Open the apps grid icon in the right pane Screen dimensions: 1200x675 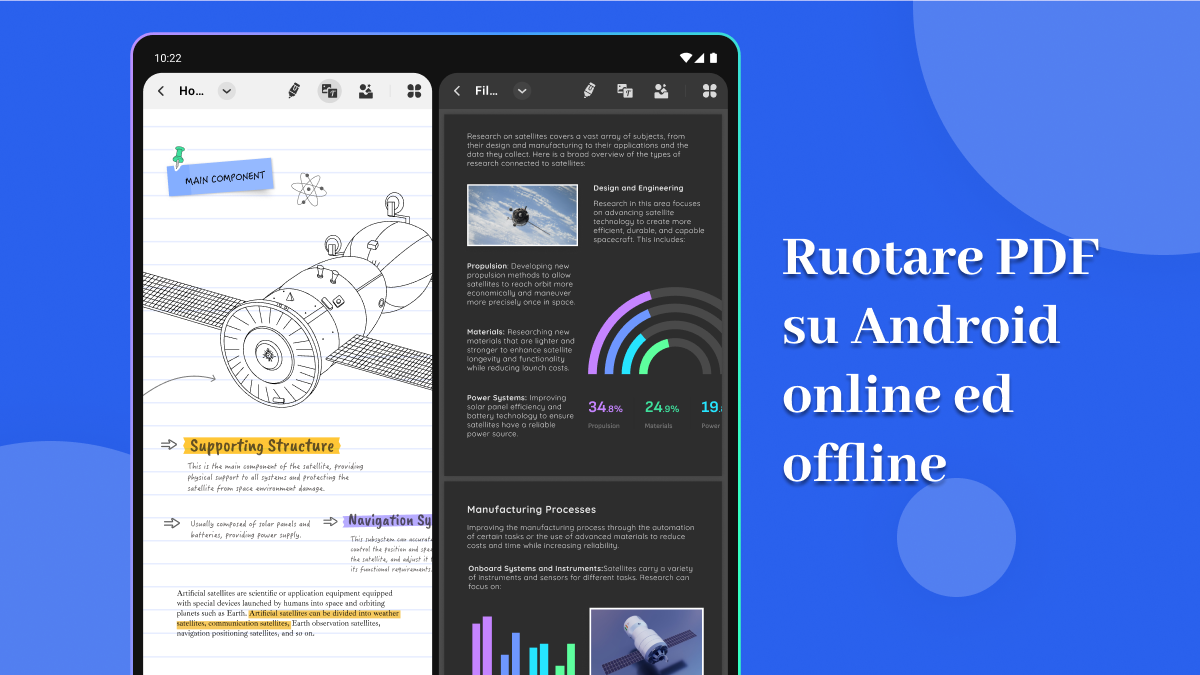tap(709, 91)
